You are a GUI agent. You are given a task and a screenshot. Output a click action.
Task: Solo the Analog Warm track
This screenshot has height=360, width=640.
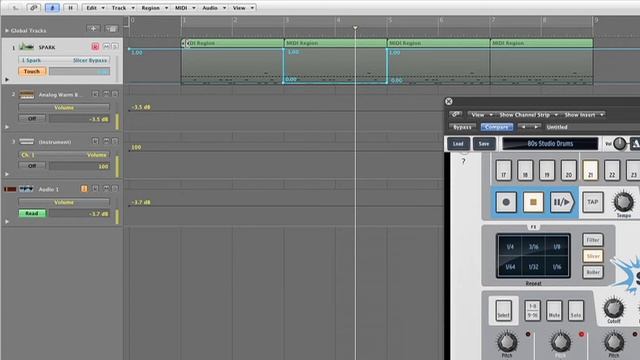pos(115,94)
